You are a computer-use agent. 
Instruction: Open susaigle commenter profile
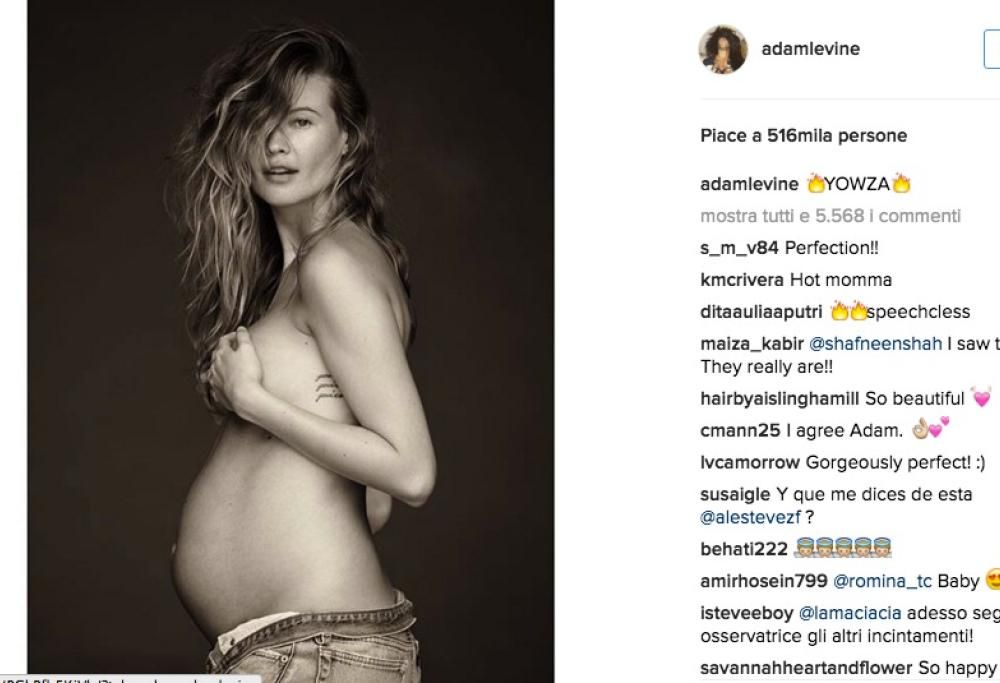(x=735, y=494)
